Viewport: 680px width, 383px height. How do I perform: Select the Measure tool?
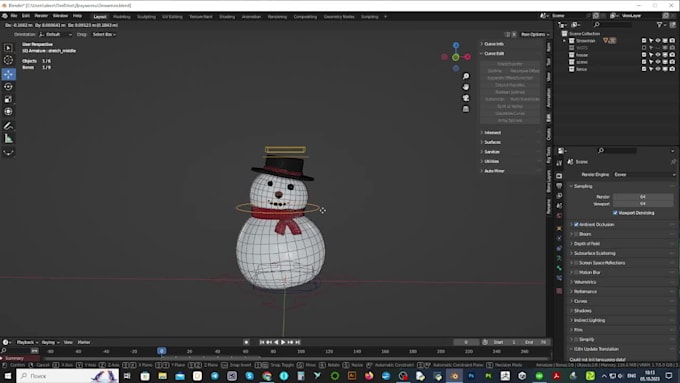pos(8,139)
